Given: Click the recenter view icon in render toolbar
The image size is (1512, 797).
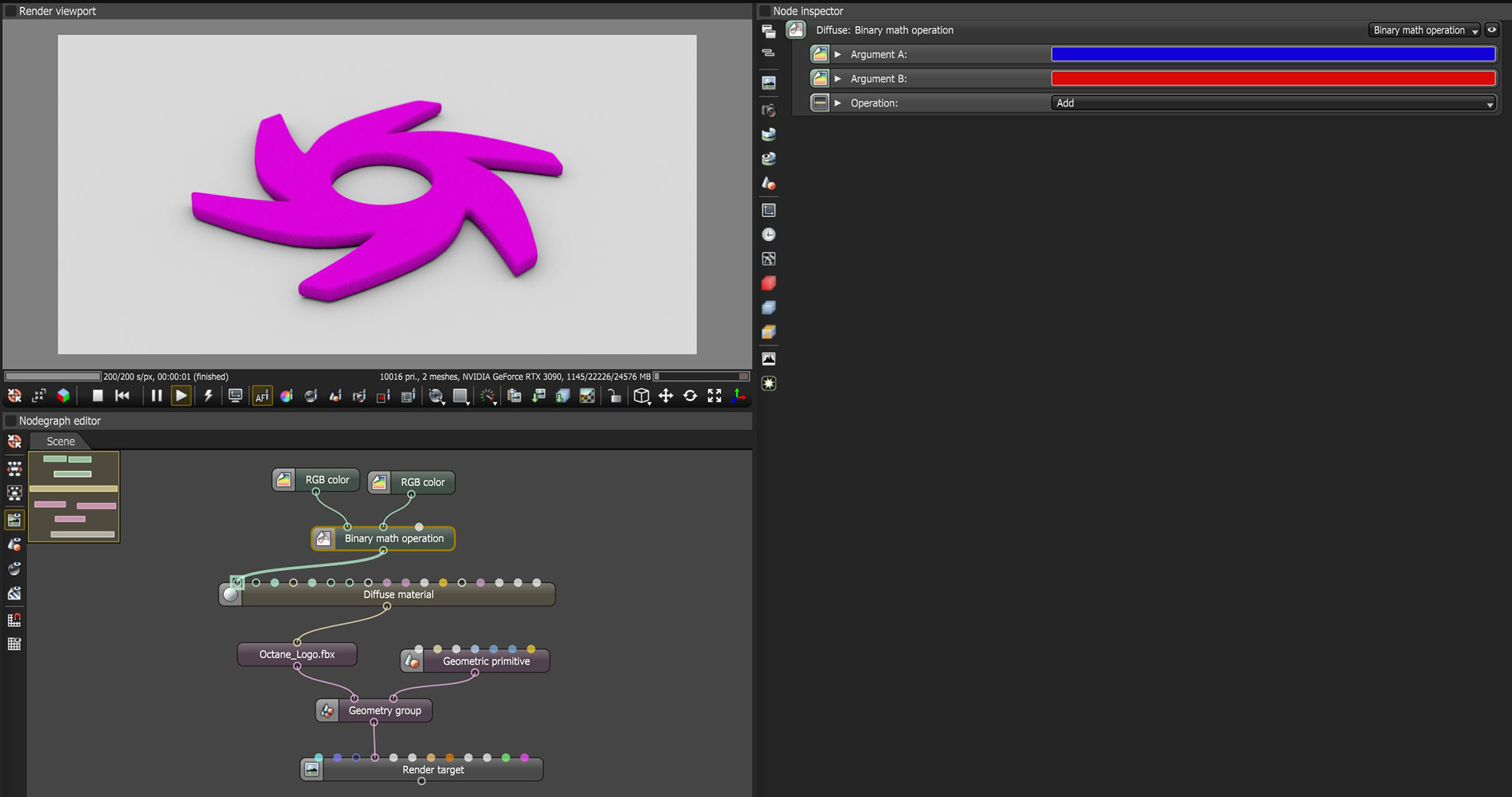Looking at the screenshot, I should 14,396.
